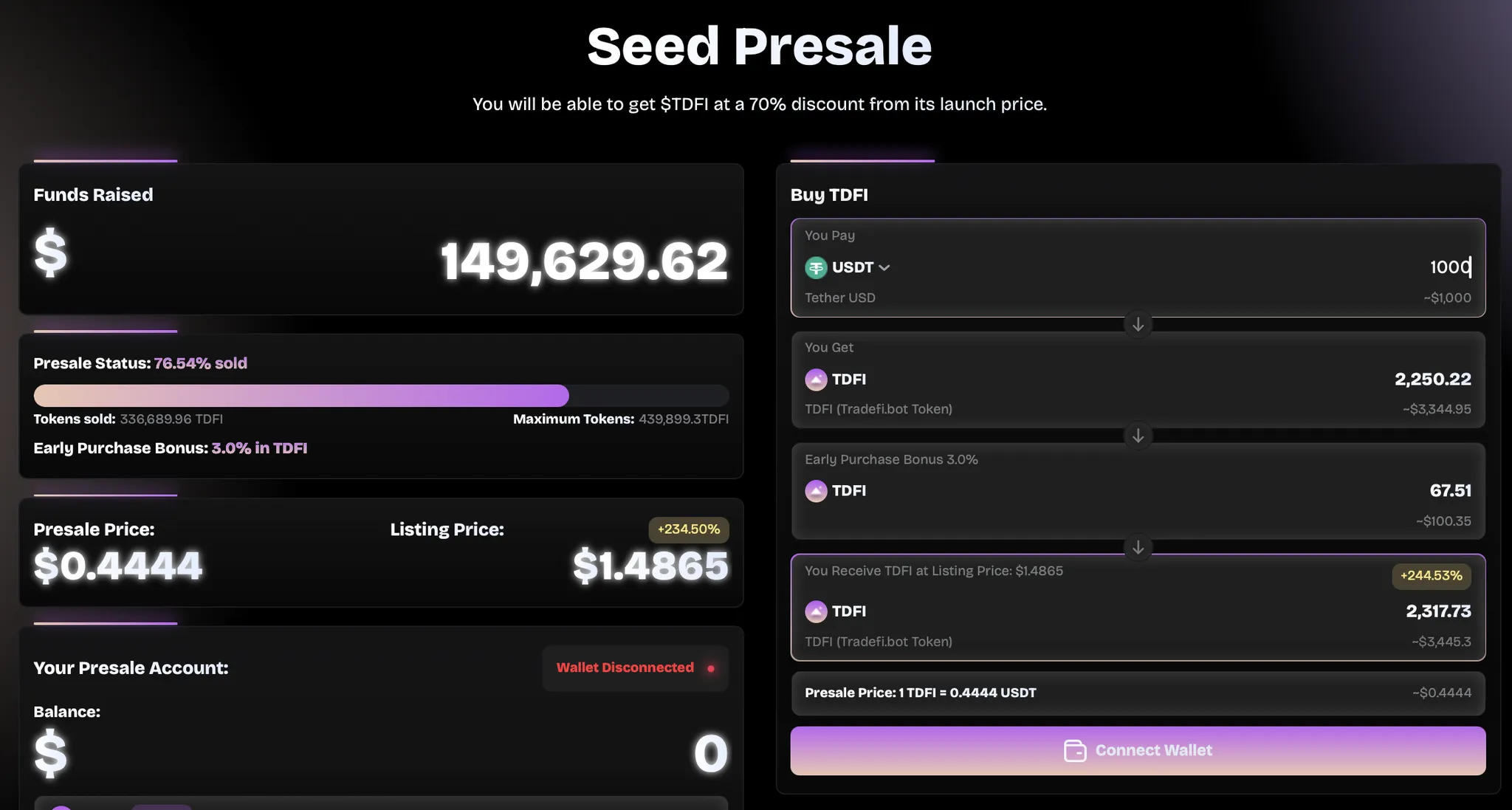Click the 2,250.22 TDFI You Get amount

(1432, 380)
